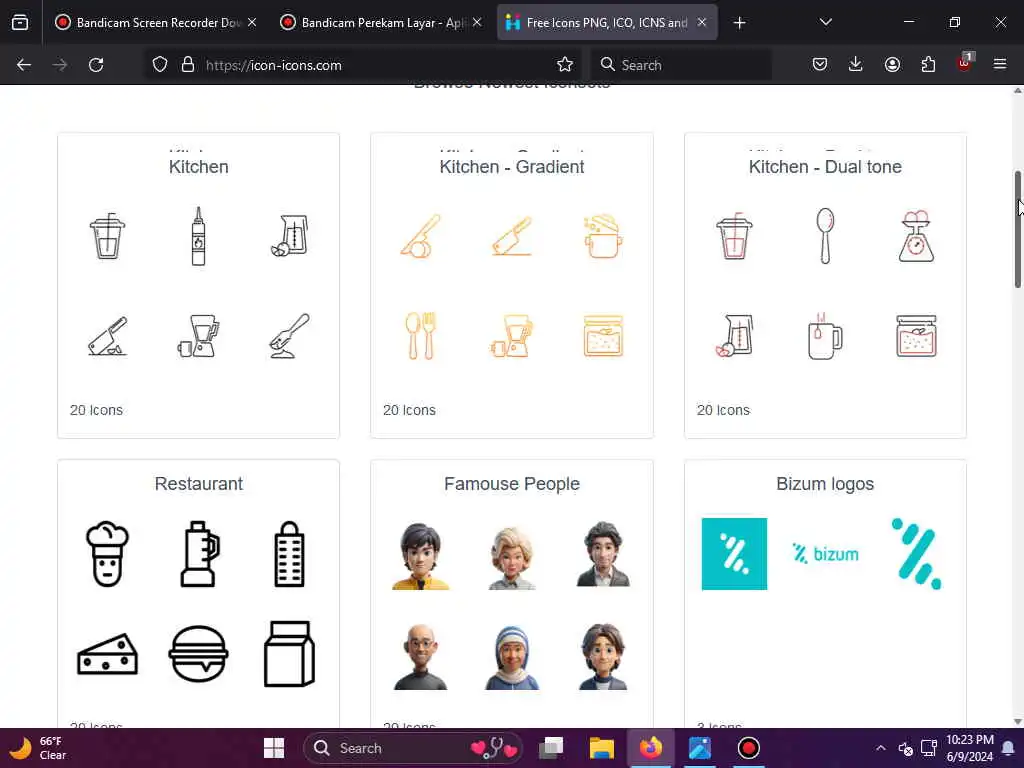Screen dimensions: 1024x768
Task: Show site tracking protection shield info
Action: (160, 65)
